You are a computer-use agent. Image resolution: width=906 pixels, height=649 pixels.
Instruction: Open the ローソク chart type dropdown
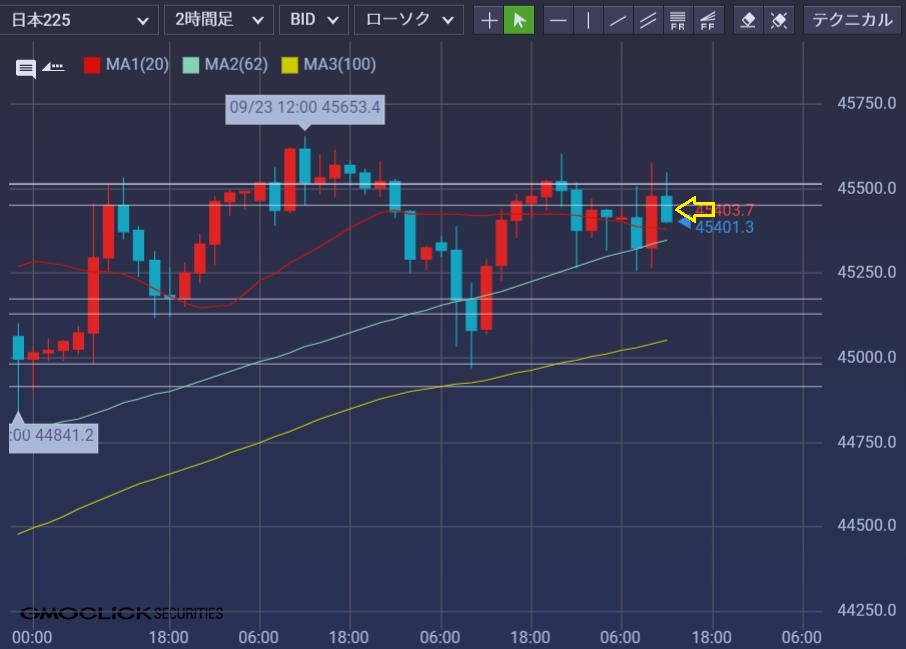[x=409, y=20]
